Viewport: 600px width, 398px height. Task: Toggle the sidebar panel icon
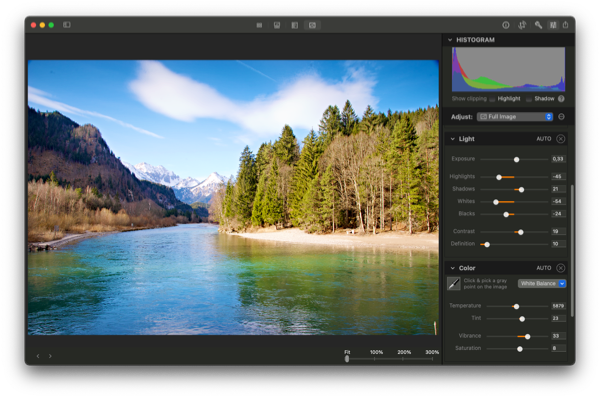(67, 25)
